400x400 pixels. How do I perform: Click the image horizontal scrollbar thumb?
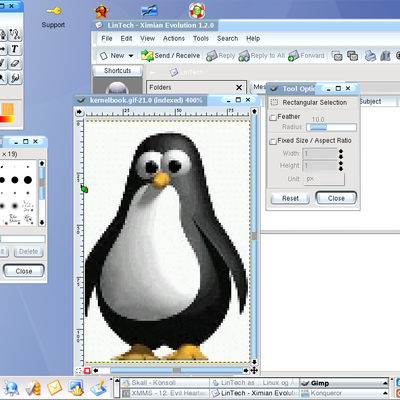(x=177, y=370)
